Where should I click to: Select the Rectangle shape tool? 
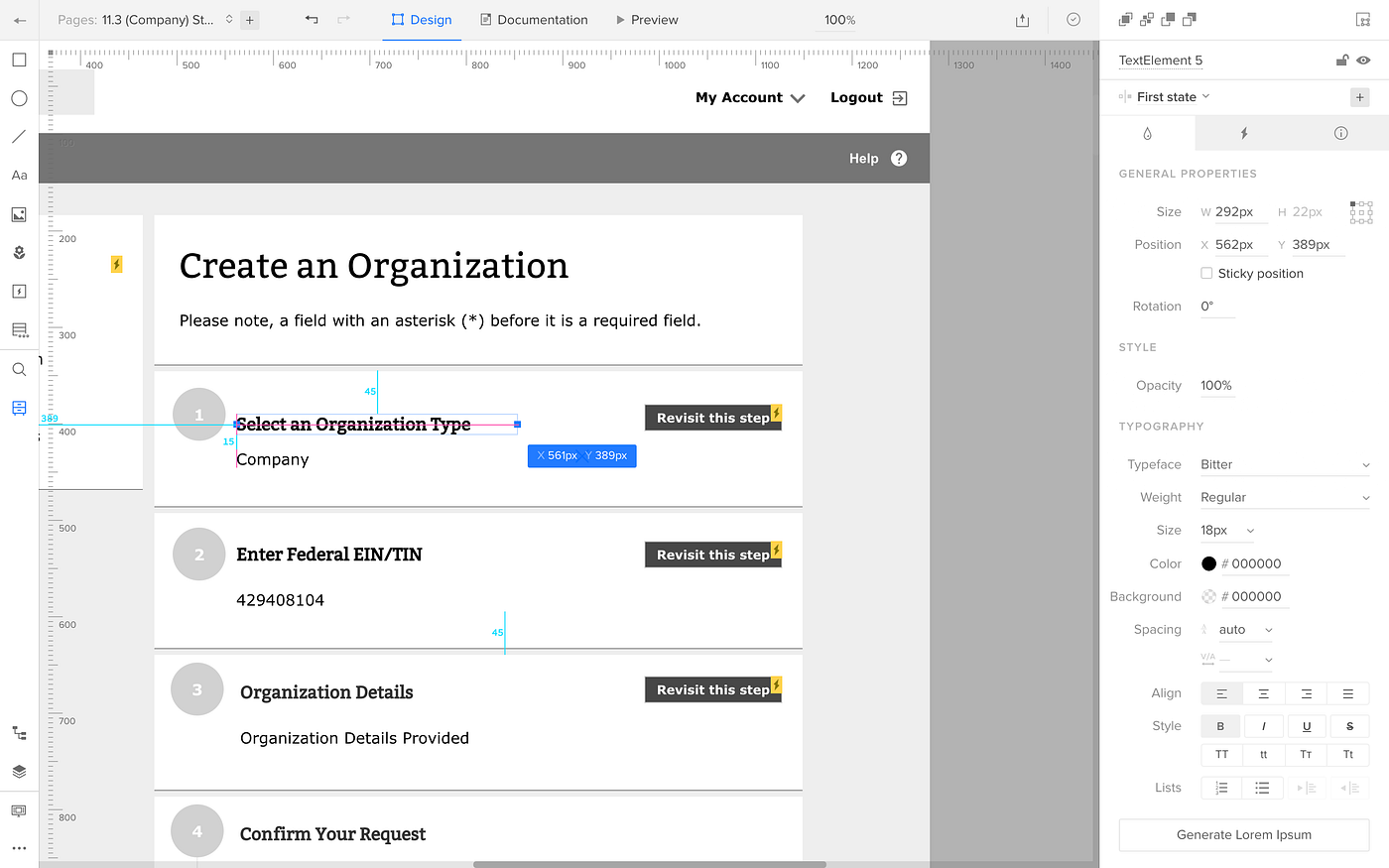[19, 60]
